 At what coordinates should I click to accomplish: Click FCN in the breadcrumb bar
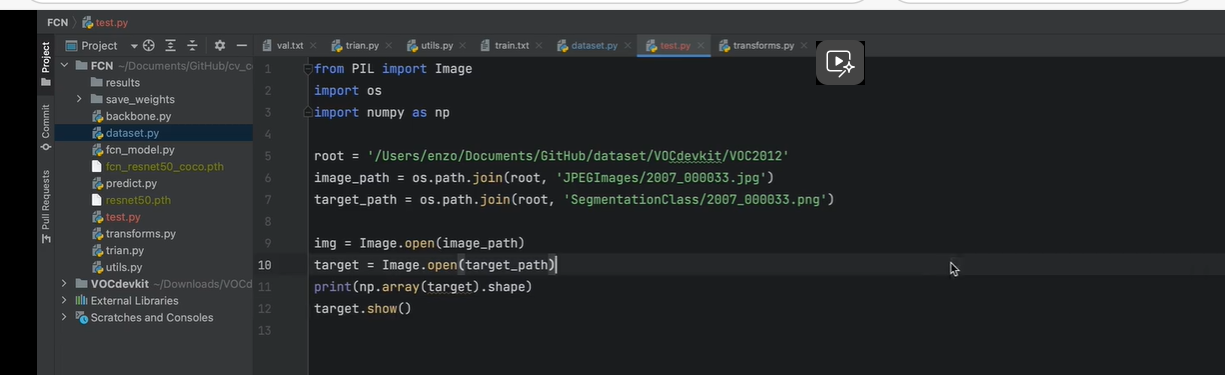pos(57,22)
